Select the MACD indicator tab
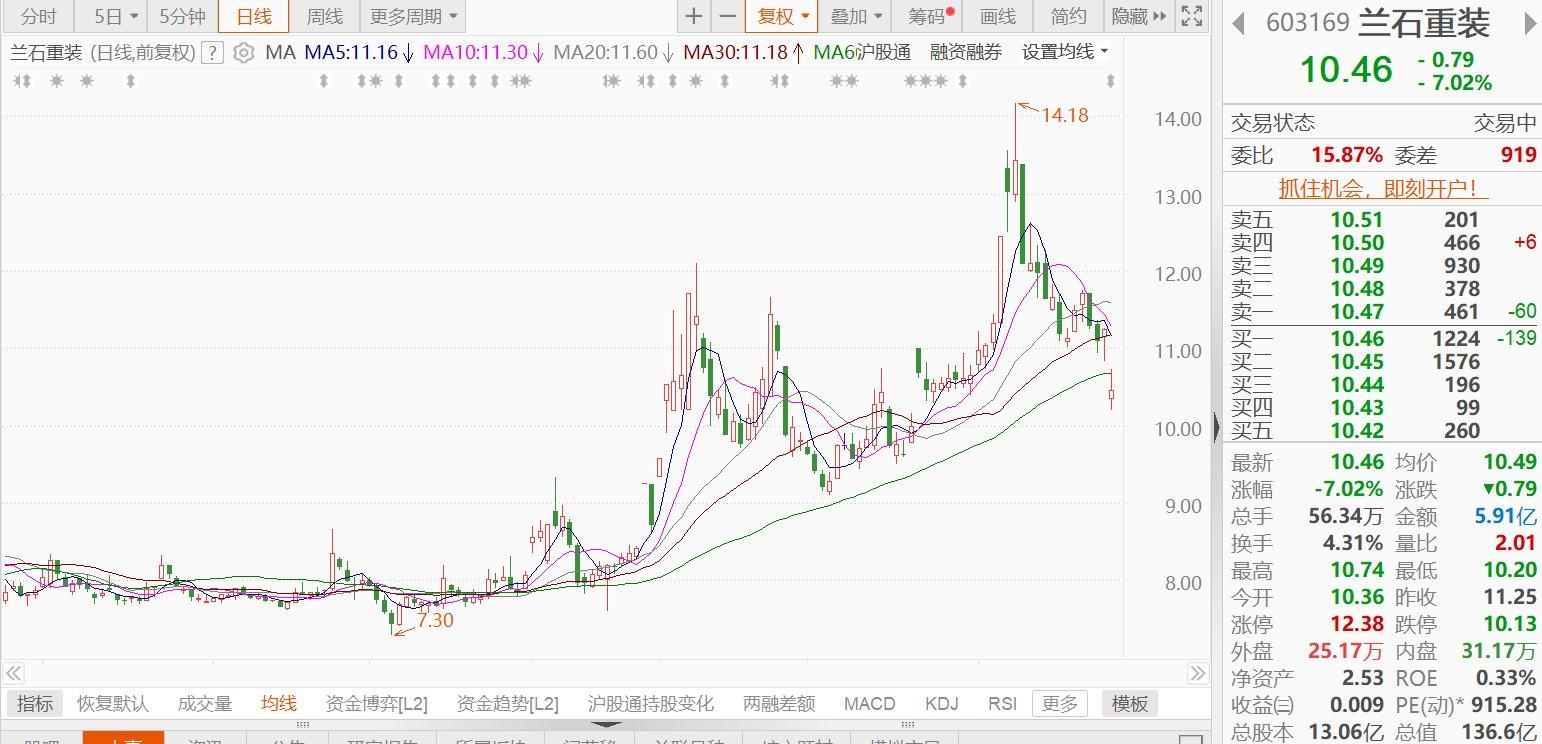 [x=868, y=703]
